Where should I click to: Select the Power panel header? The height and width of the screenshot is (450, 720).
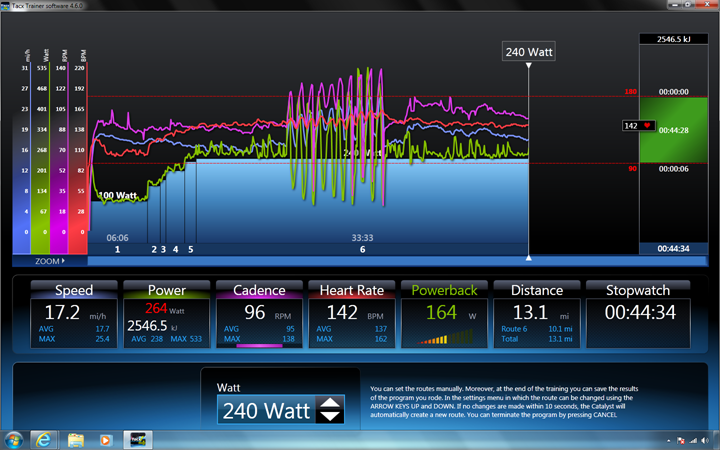pos(167,290)
